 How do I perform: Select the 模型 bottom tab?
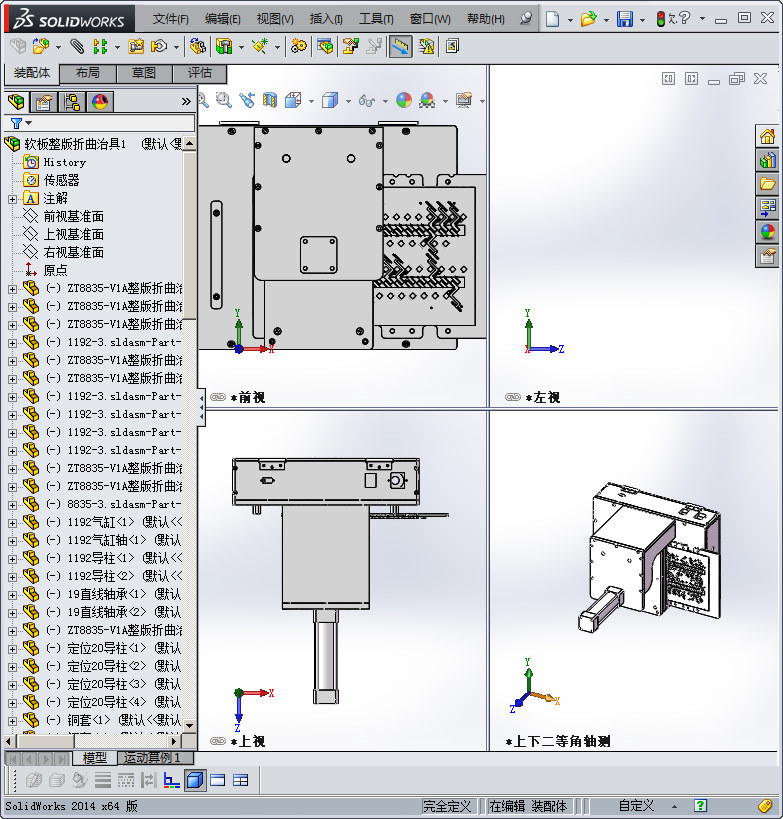(95, 757)
